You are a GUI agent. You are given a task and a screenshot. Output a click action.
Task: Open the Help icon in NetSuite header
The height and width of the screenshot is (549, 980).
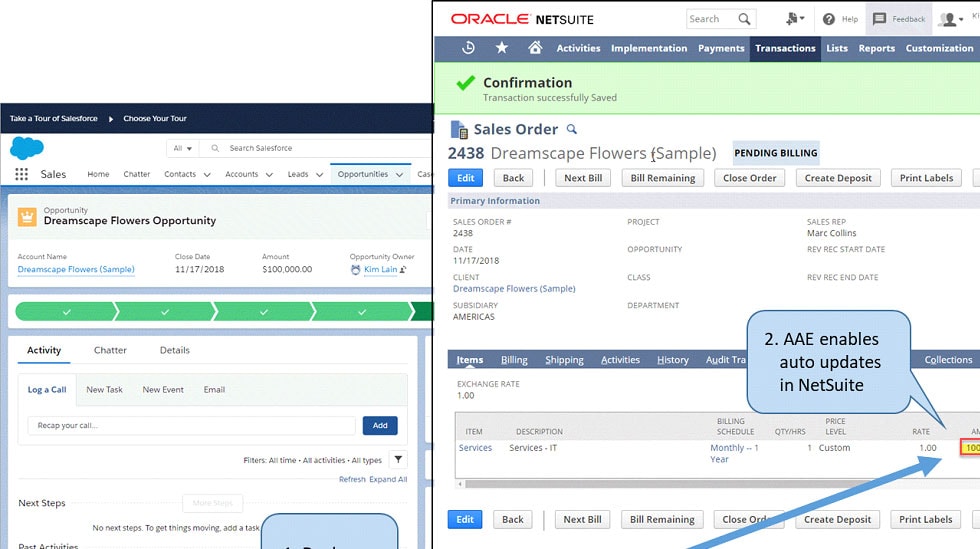(x=829, y=19)
